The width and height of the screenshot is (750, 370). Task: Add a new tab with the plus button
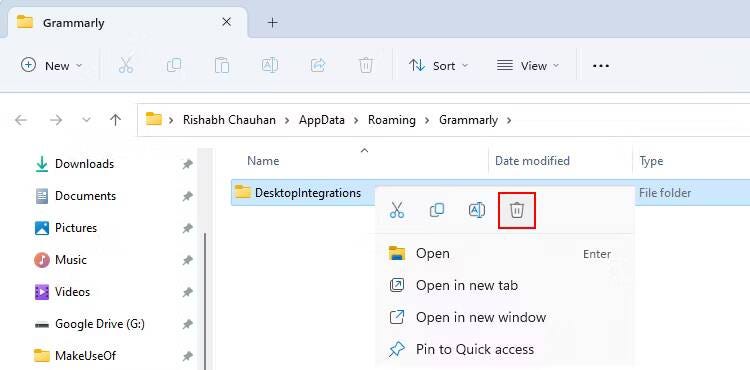pos(273,22)
